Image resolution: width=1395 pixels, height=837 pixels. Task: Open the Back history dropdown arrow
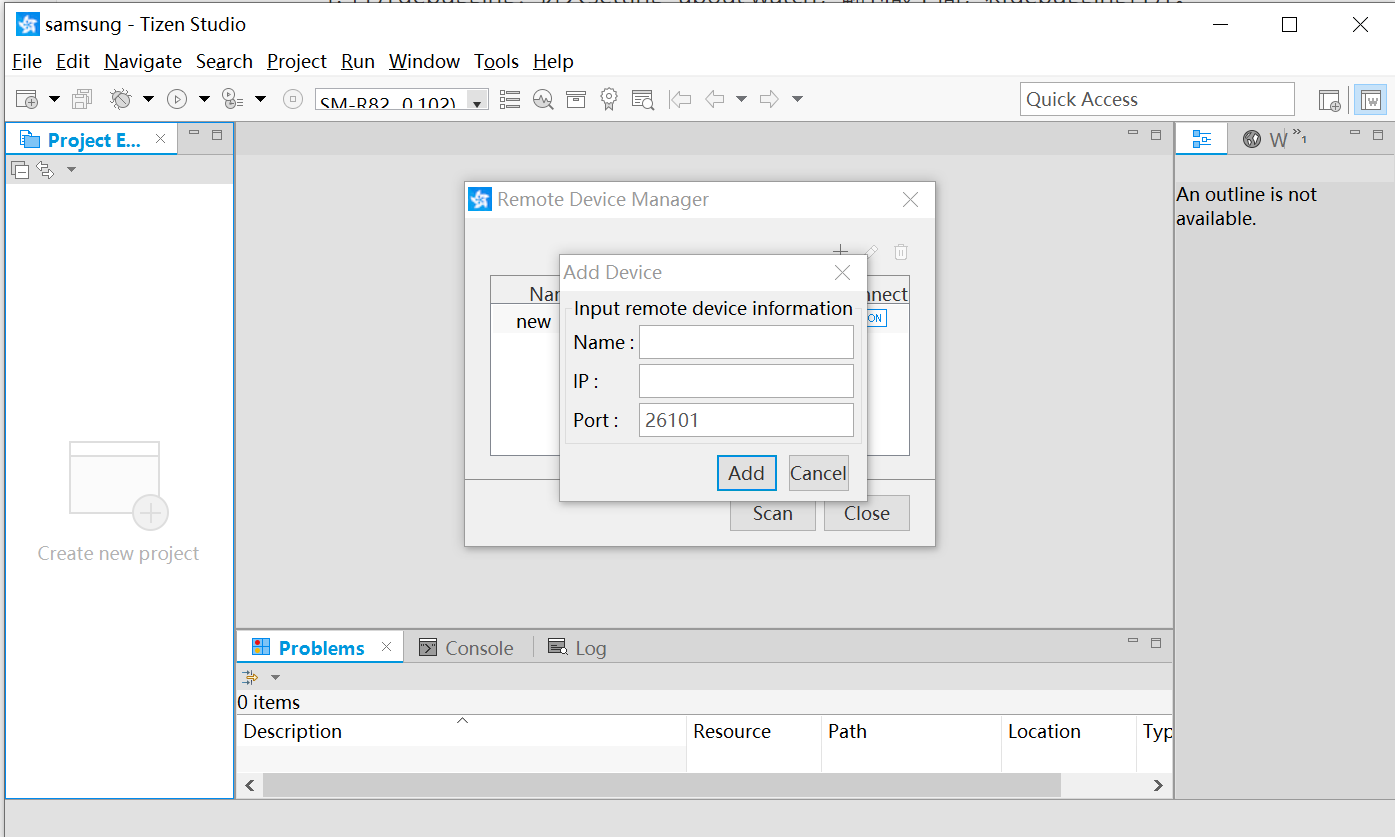tap(741, 99)
